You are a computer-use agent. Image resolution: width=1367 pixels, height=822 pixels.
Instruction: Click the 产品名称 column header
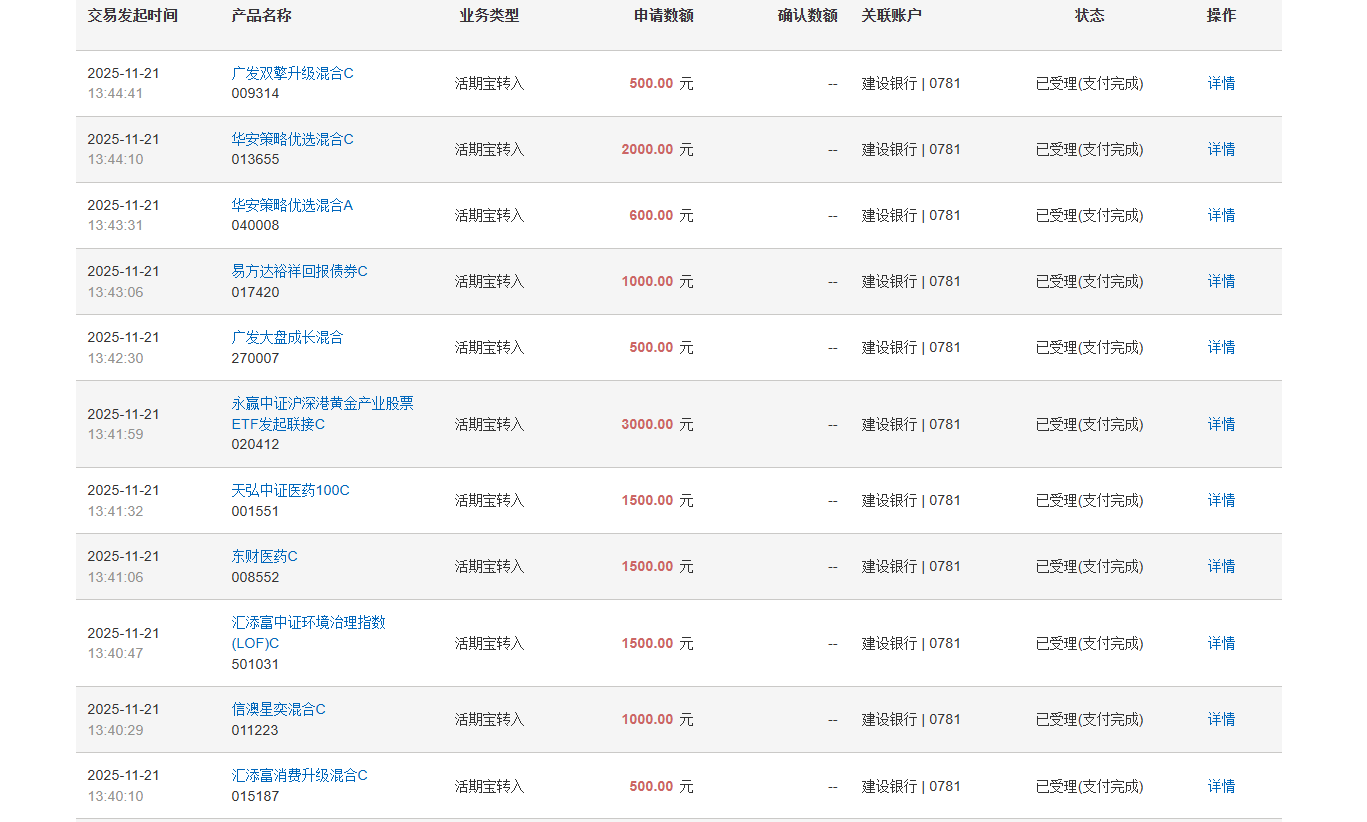tap(261, 15)
